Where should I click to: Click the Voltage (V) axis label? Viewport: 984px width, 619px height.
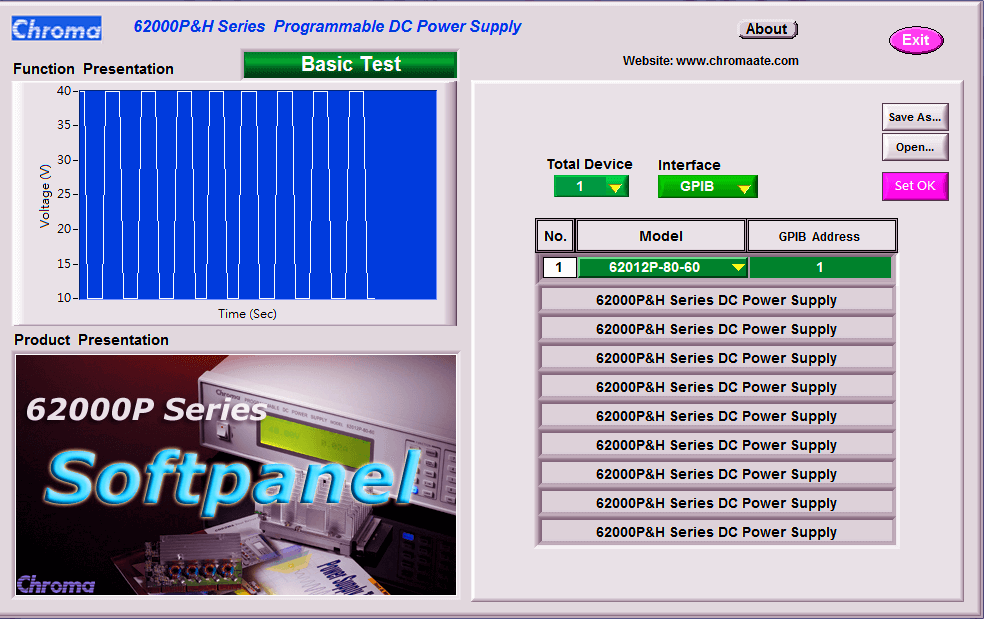tap(45, 196)
